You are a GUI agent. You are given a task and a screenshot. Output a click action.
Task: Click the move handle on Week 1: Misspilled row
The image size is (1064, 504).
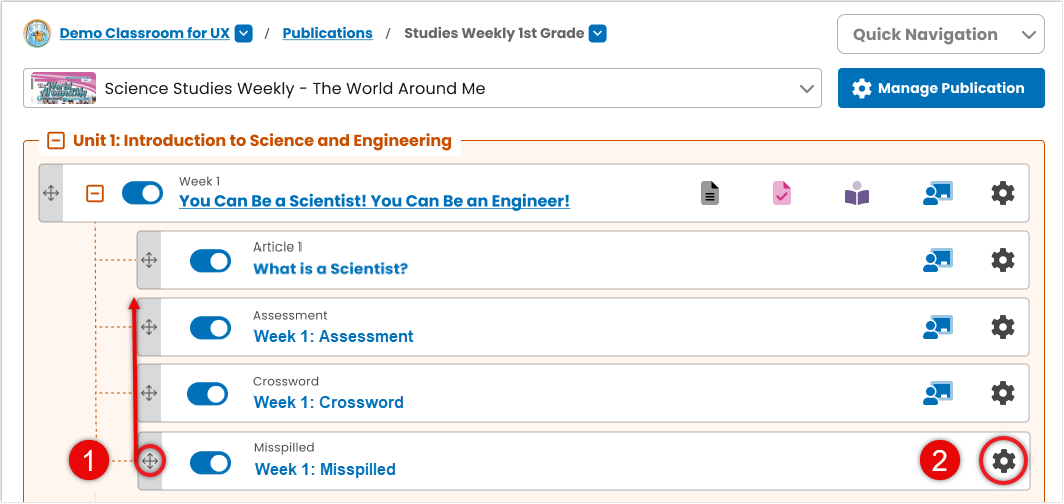point(149,461)
